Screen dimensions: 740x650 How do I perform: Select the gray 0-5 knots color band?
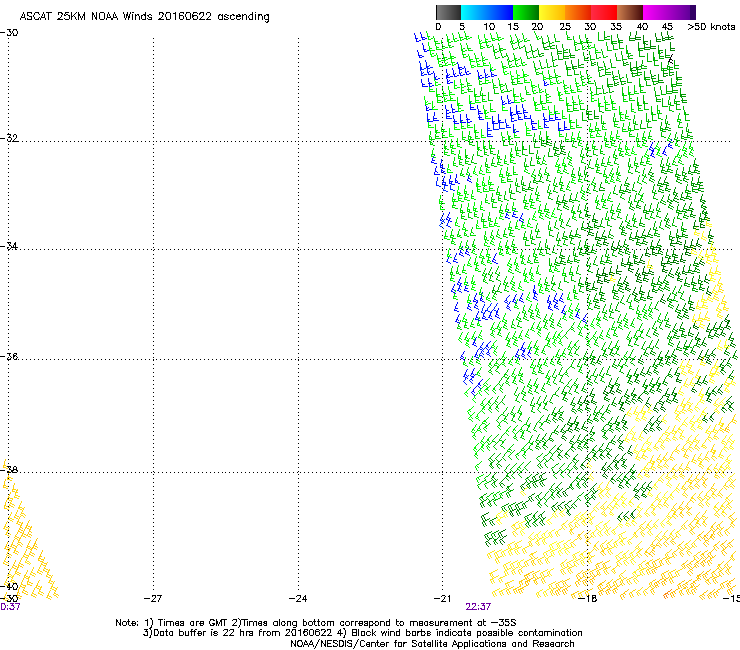[x=448, y=12]
